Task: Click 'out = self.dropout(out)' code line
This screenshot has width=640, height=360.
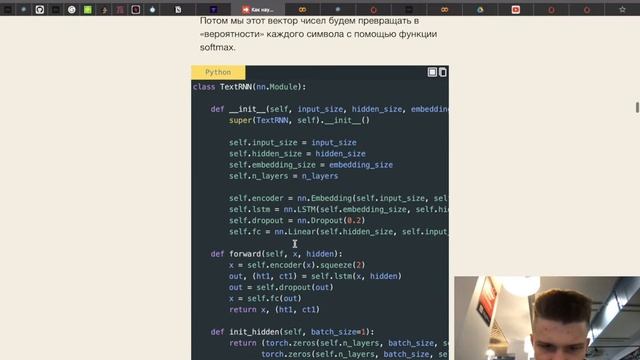Action: (281, 287)
